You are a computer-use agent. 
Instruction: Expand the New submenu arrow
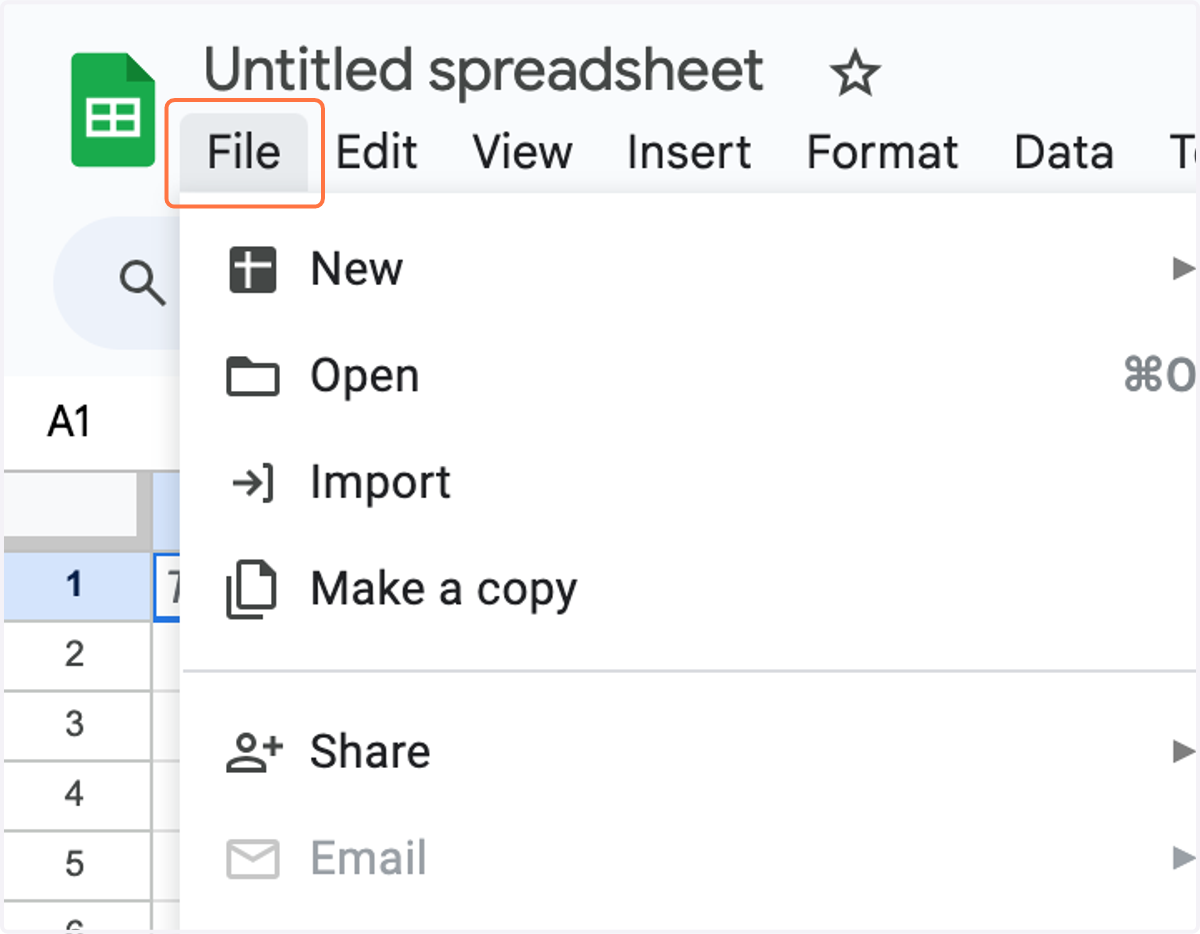point(1183,268)
